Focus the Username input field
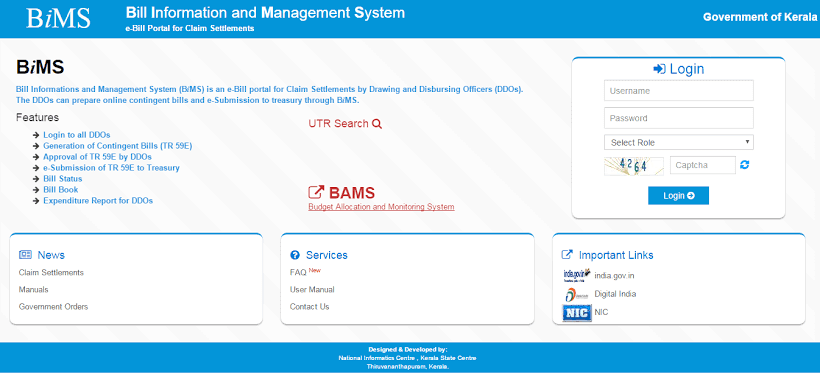820x374 pixels. pos(678,90)
